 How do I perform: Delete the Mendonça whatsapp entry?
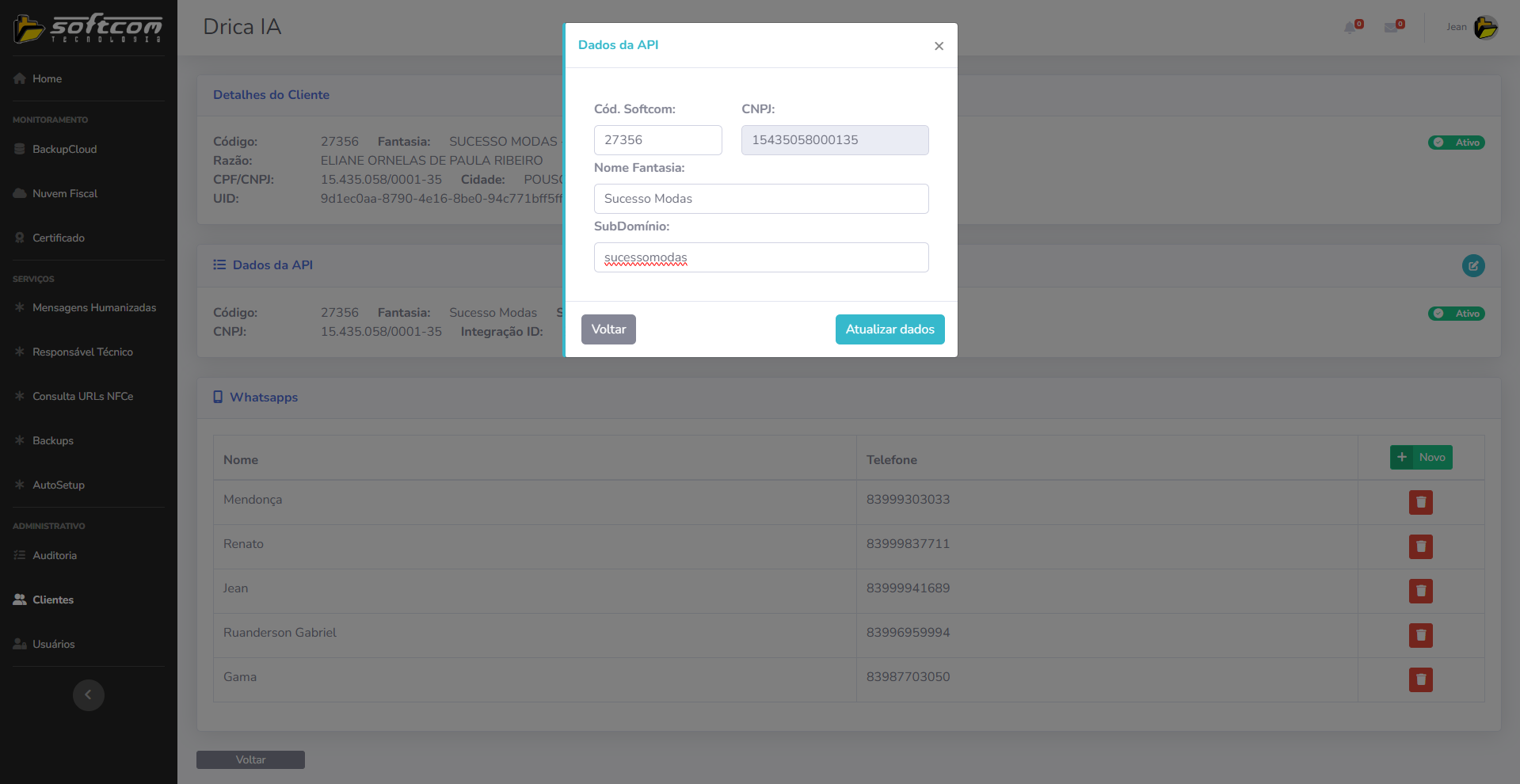click(x=1420, y=502)
